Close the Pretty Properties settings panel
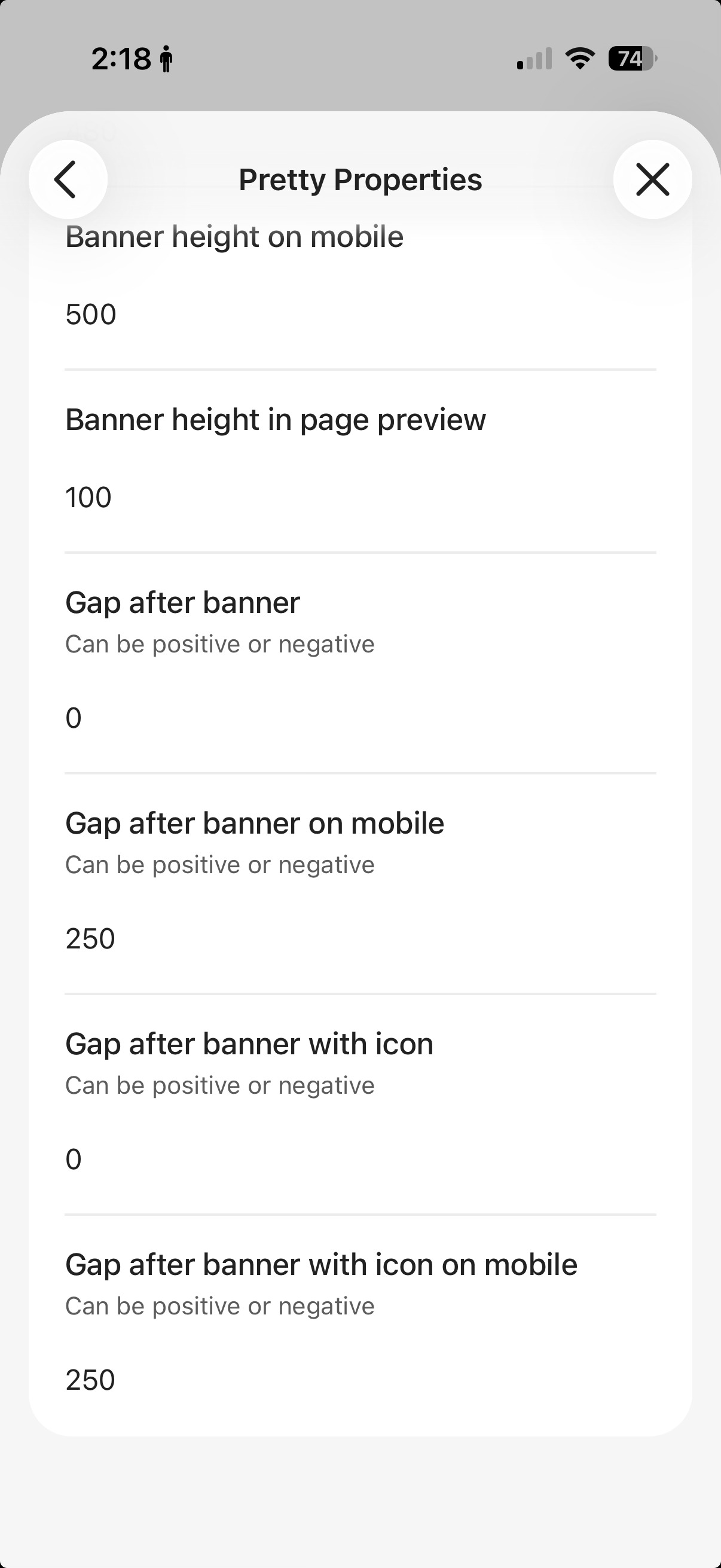The image size is (721, 1568). [652, 179]
